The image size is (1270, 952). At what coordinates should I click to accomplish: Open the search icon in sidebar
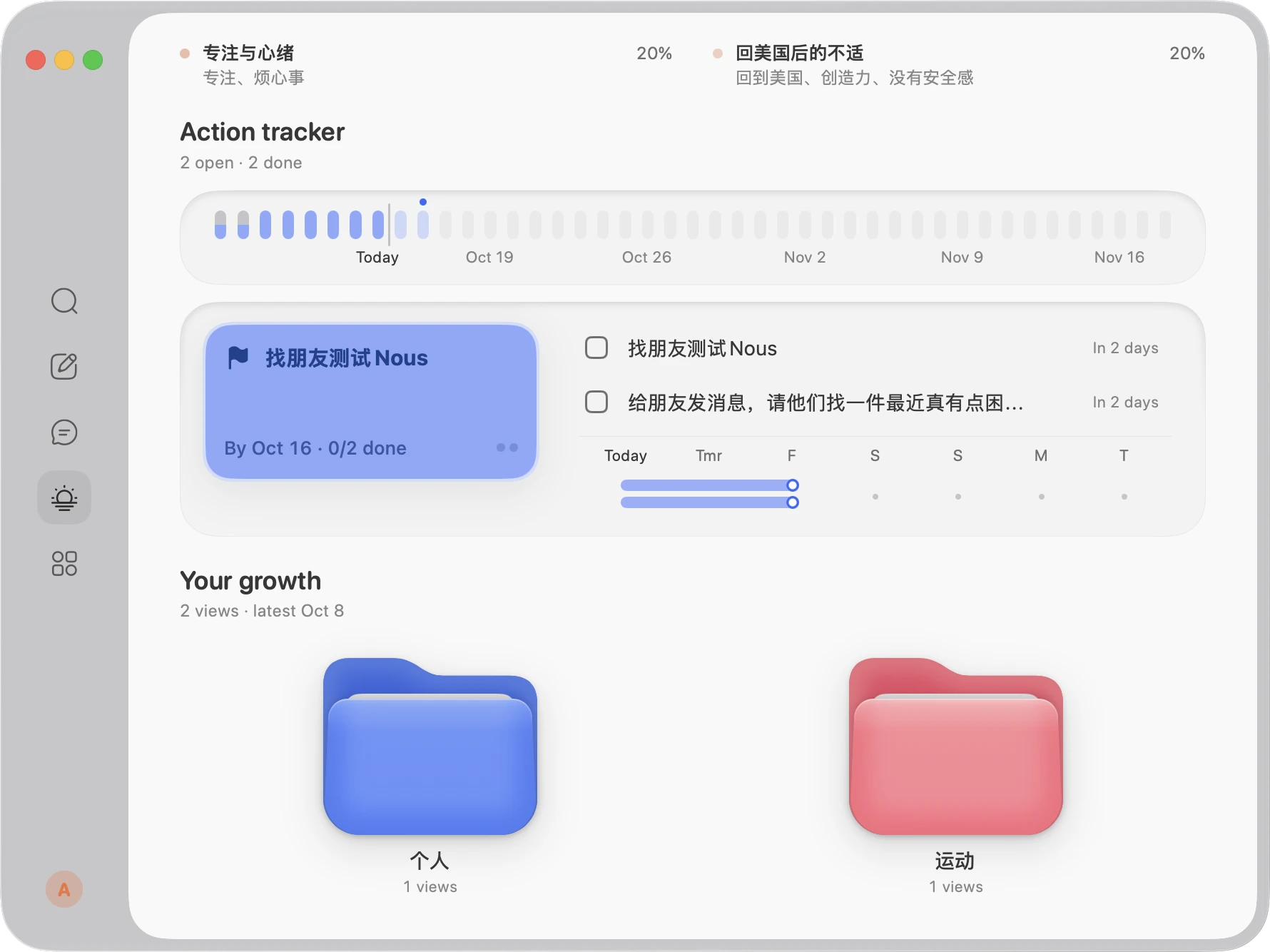point(64,301)
